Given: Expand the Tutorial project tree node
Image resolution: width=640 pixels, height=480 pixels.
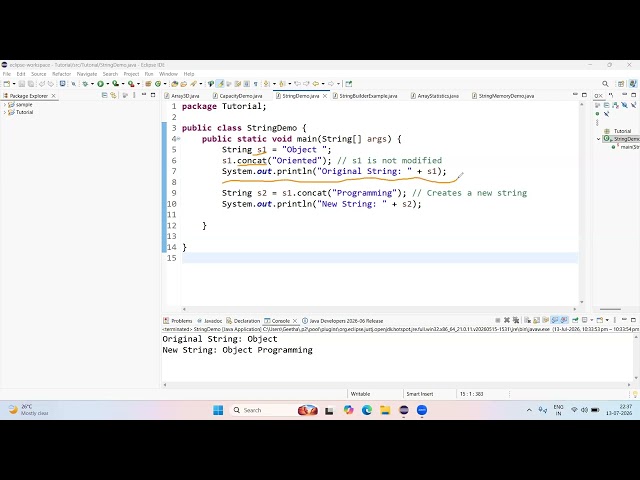Looking at the screenshot, I should pos(4,112).
